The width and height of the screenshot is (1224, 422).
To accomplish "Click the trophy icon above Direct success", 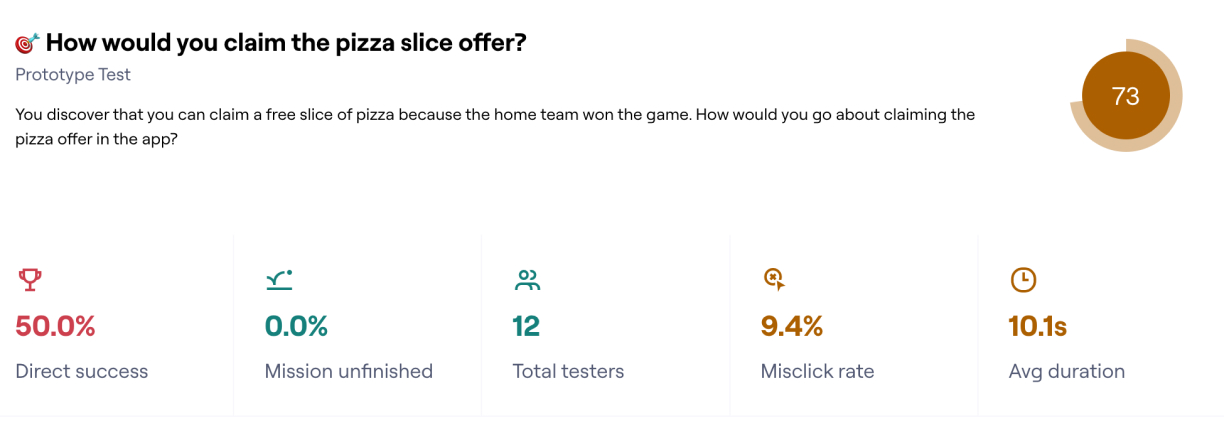I will 30,280.
